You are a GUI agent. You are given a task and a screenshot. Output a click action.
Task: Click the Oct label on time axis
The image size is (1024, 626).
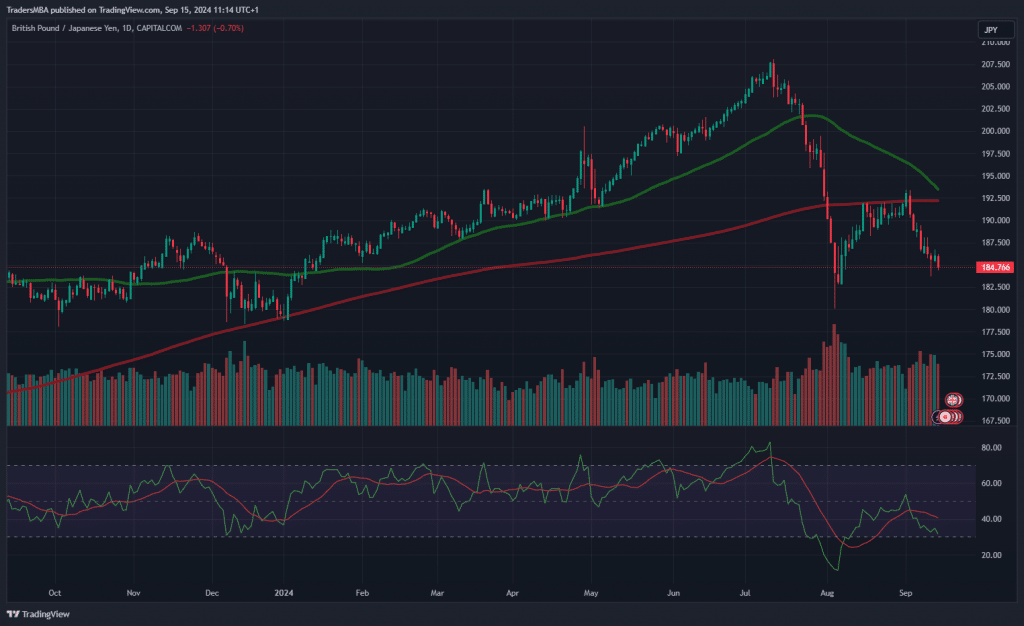coord(55,591)
